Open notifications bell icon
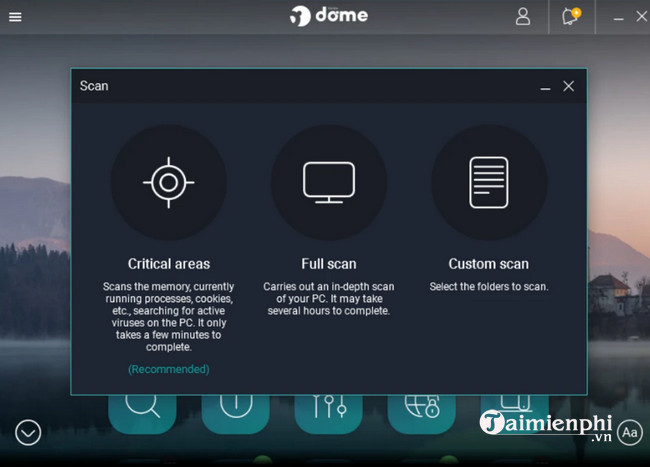 [x=571, y=17]
